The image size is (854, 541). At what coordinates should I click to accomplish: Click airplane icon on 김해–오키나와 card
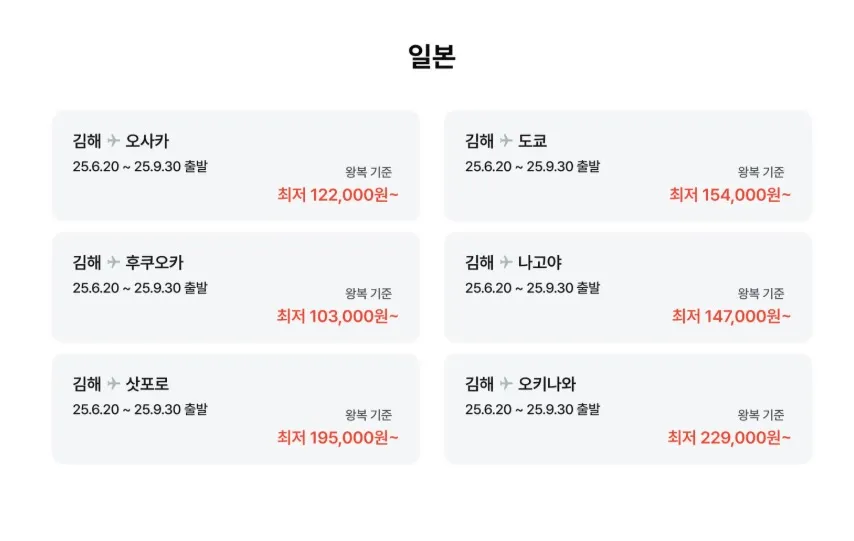(x=506, y=384)
